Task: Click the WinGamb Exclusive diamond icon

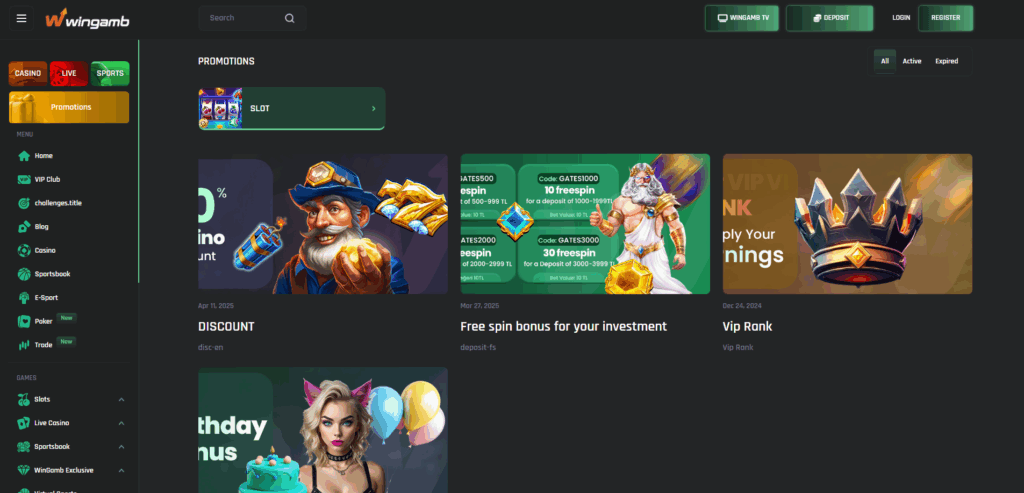Action: pyautogui.click(x=24, y=470)
